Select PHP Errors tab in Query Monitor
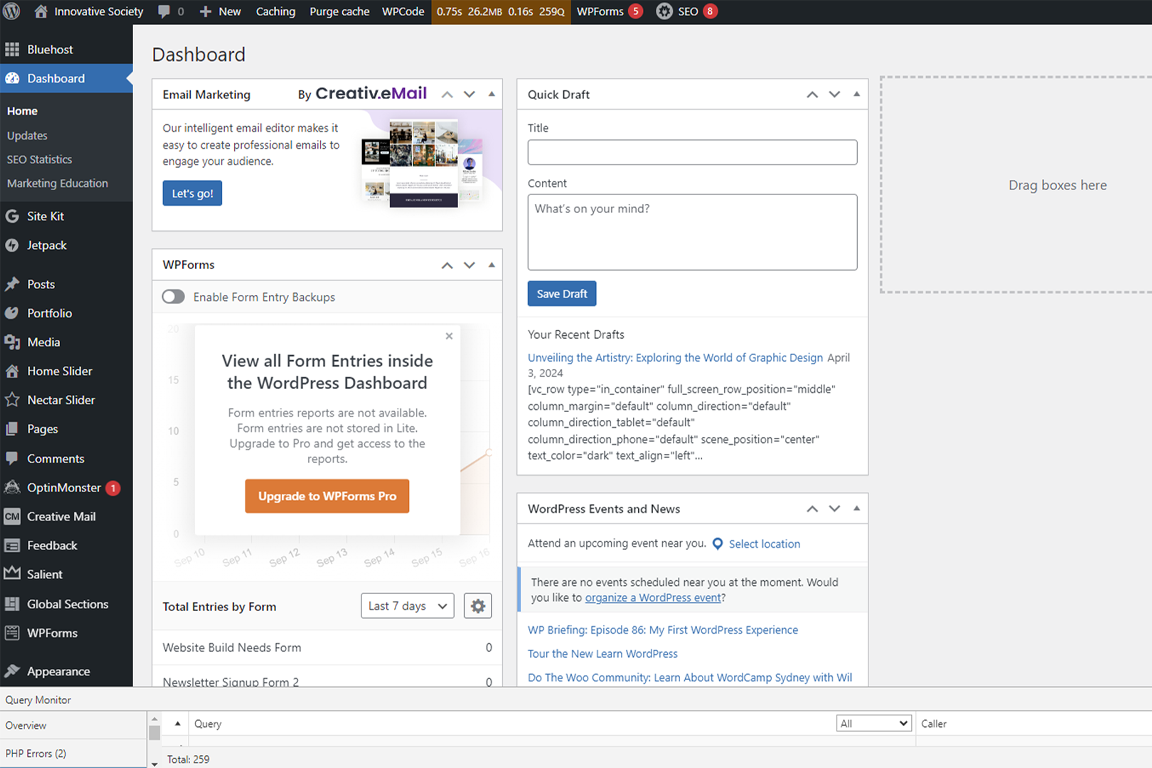Image resolution: width=1152 pixels, height=768 pixels. [x=36, y=753]
